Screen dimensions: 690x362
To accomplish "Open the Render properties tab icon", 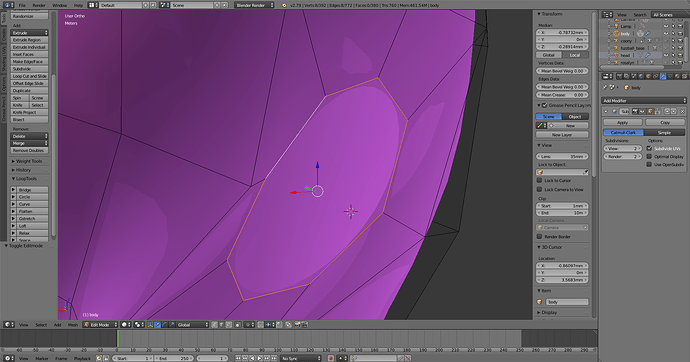I will pyautogui.click(x=619, y=76).
